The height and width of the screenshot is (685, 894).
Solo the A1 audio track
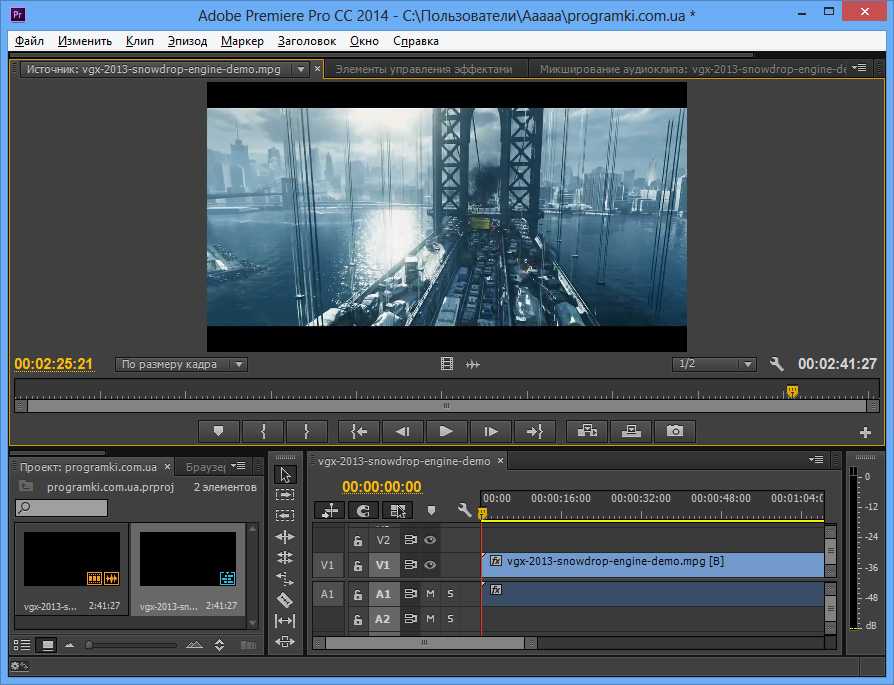(x=450, y=594)
